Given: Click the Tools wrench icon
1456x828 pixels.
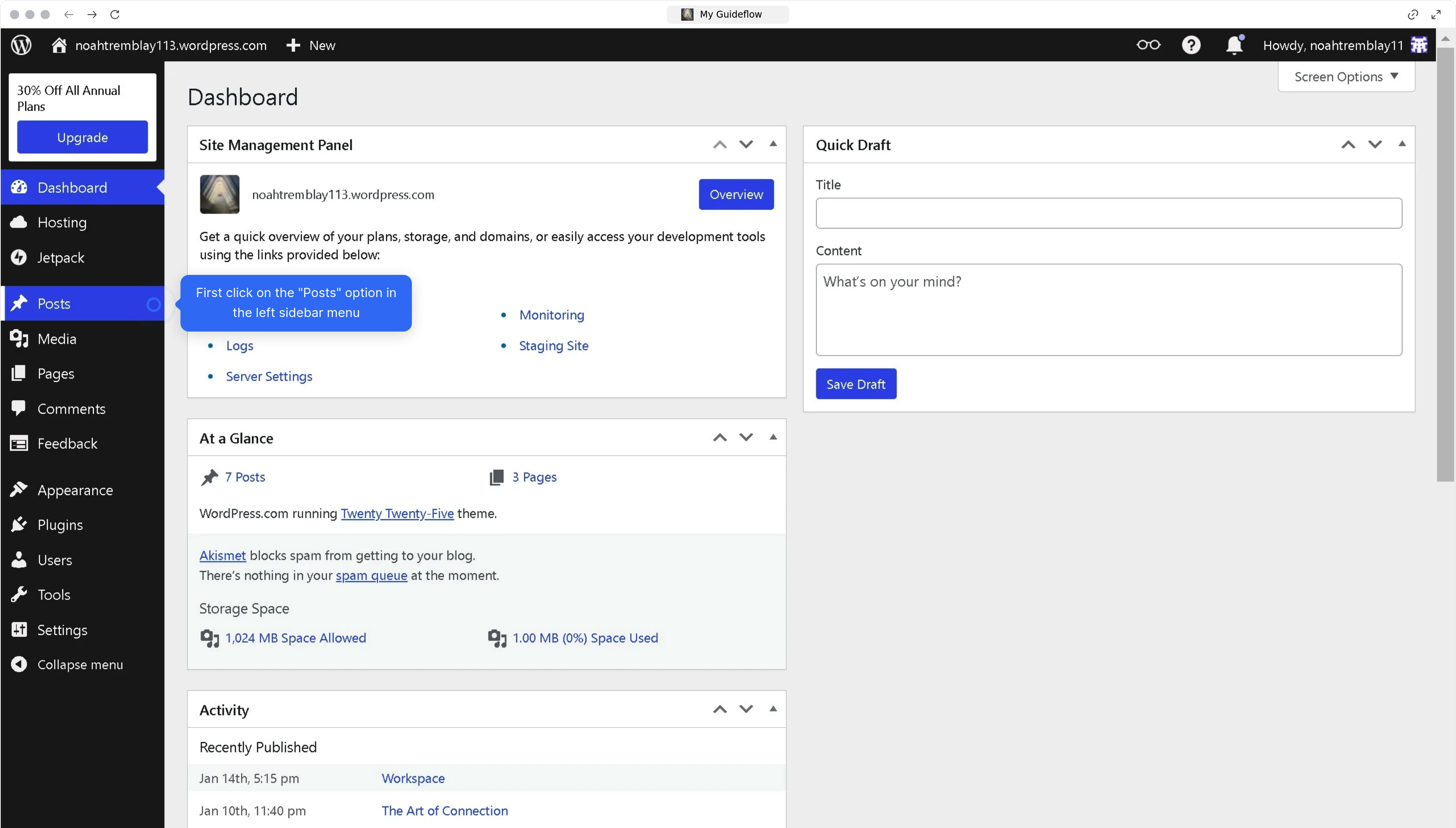Looking at the screenshot, I should click(x=19, y=594).
